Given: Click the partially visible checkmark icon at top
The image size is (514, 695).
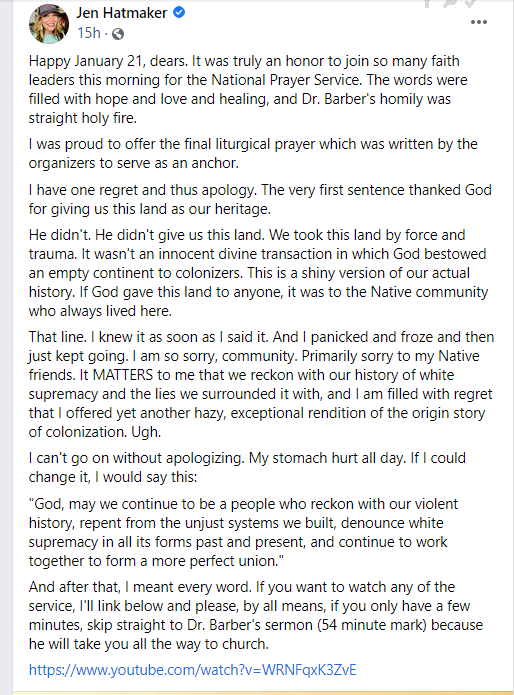Looking at the screenshot, I should (x=470, y=3).
